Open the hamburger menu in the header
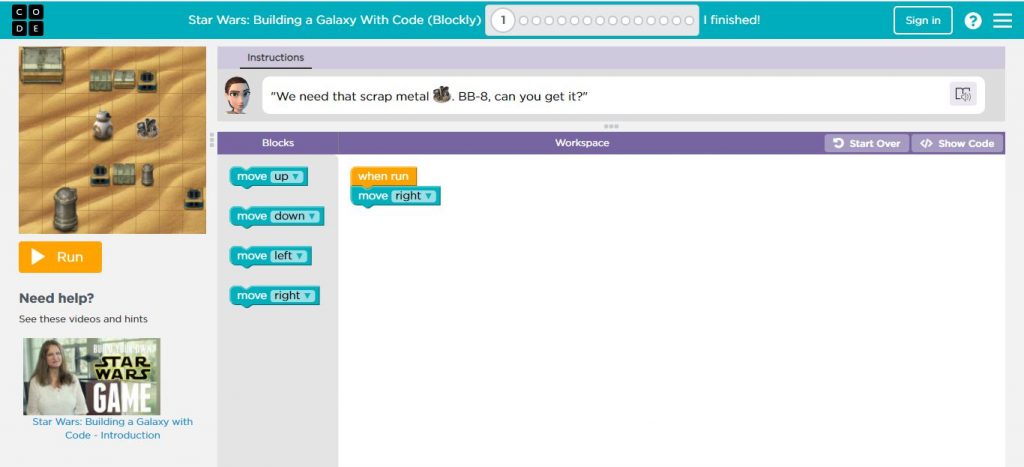This screenshot has height=467, width=1024. (1002, 21)
